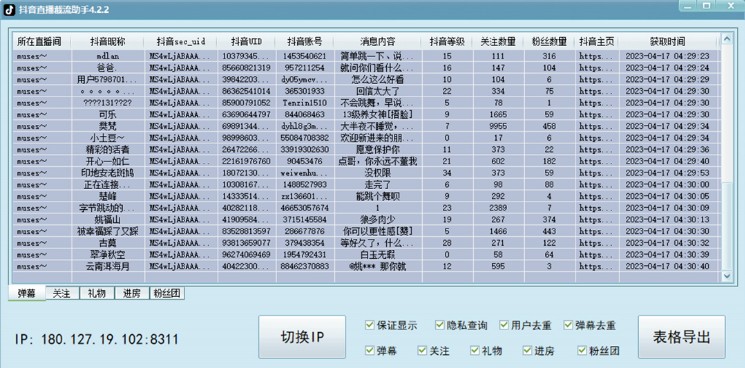Switch to the 粉丝团 tab
The width and height of the screenshot is (745, 368).
(167, 293)
